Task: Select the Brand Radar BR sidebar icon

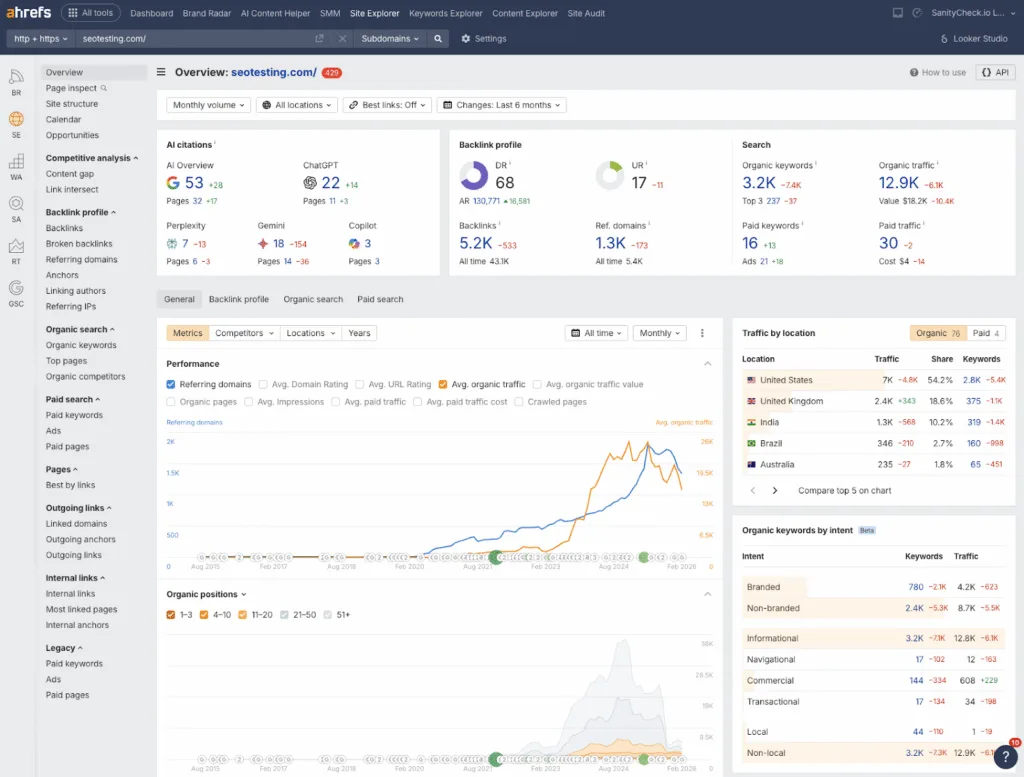Action: point(16,76)
